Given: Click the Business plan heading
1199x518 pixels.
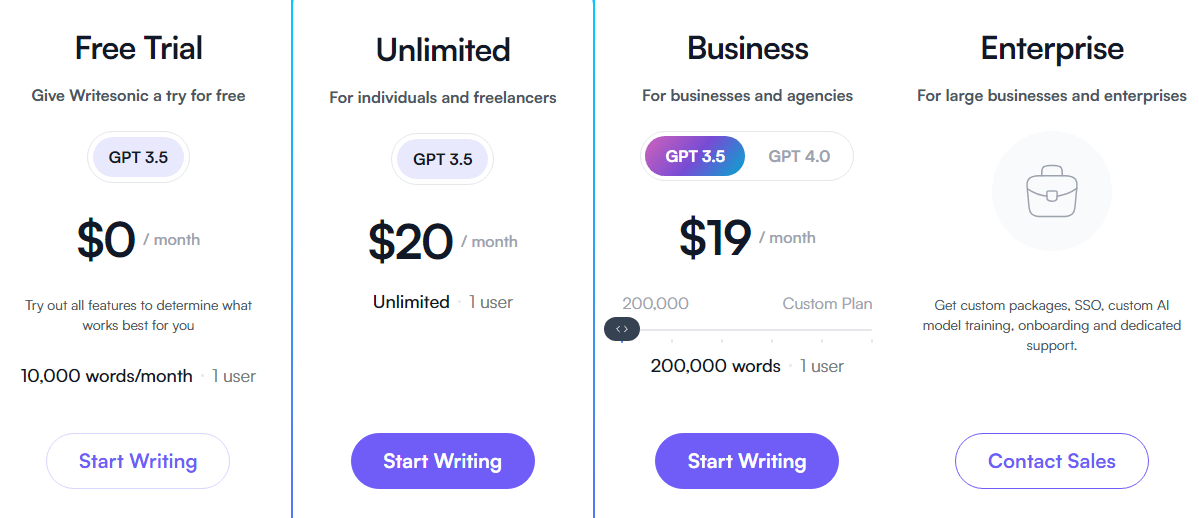Looking at the screenshot, I should pyautogui.click(x=747, y=48).
